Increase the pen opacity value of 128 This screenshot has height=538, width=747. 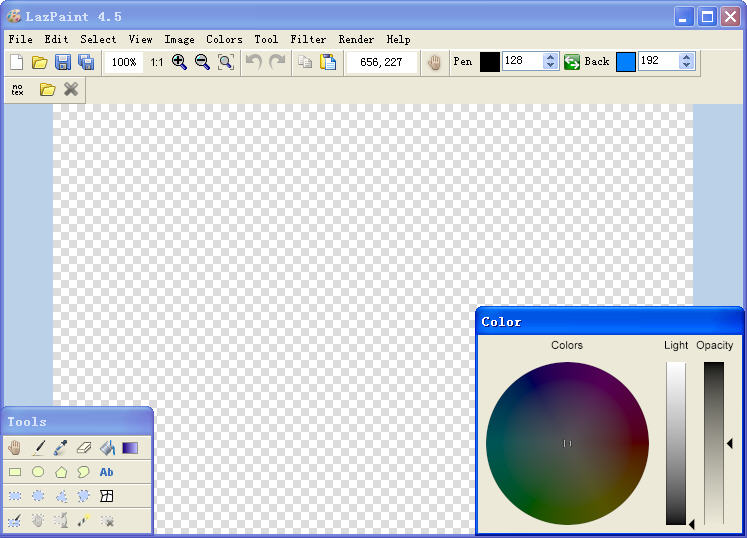(551, 57)
